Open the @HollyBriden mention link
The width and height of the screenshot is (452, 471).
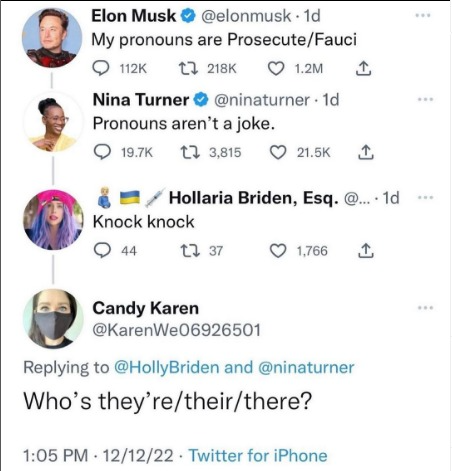click(x=167, y=368)
